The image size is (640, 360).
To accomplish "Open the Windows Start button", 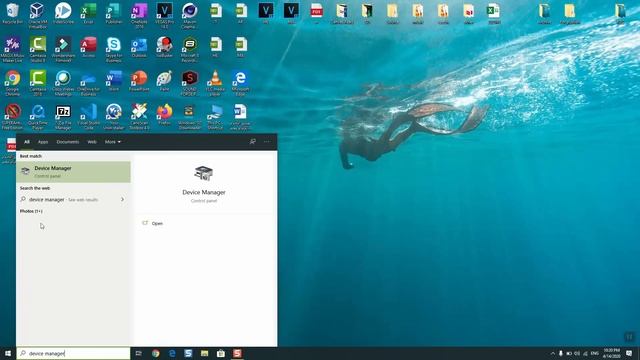I will tap(8, 353).
